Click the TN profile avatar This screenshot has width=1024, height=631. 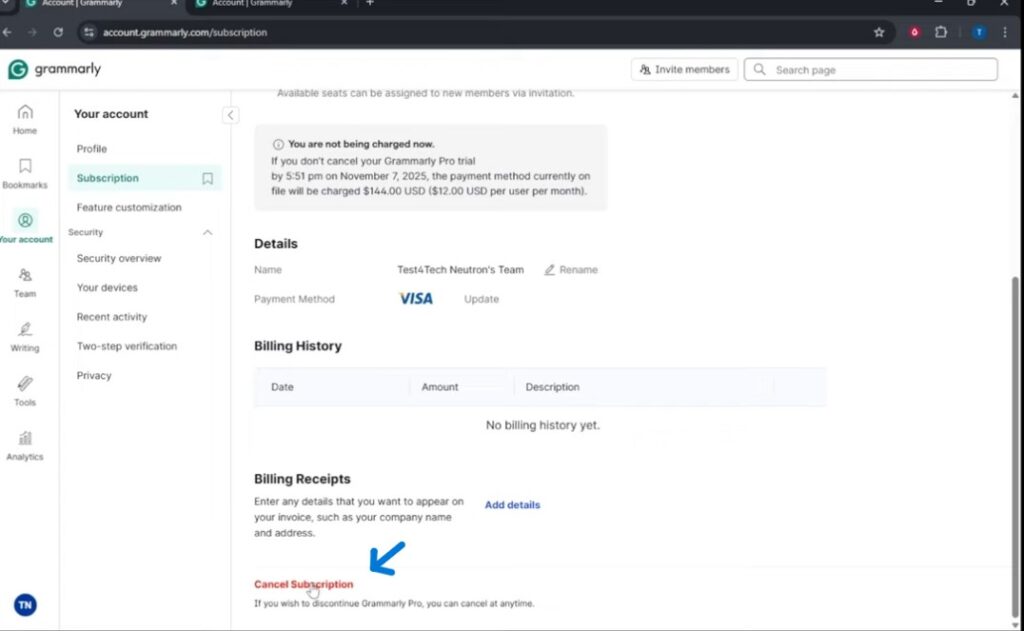(25, 605)
